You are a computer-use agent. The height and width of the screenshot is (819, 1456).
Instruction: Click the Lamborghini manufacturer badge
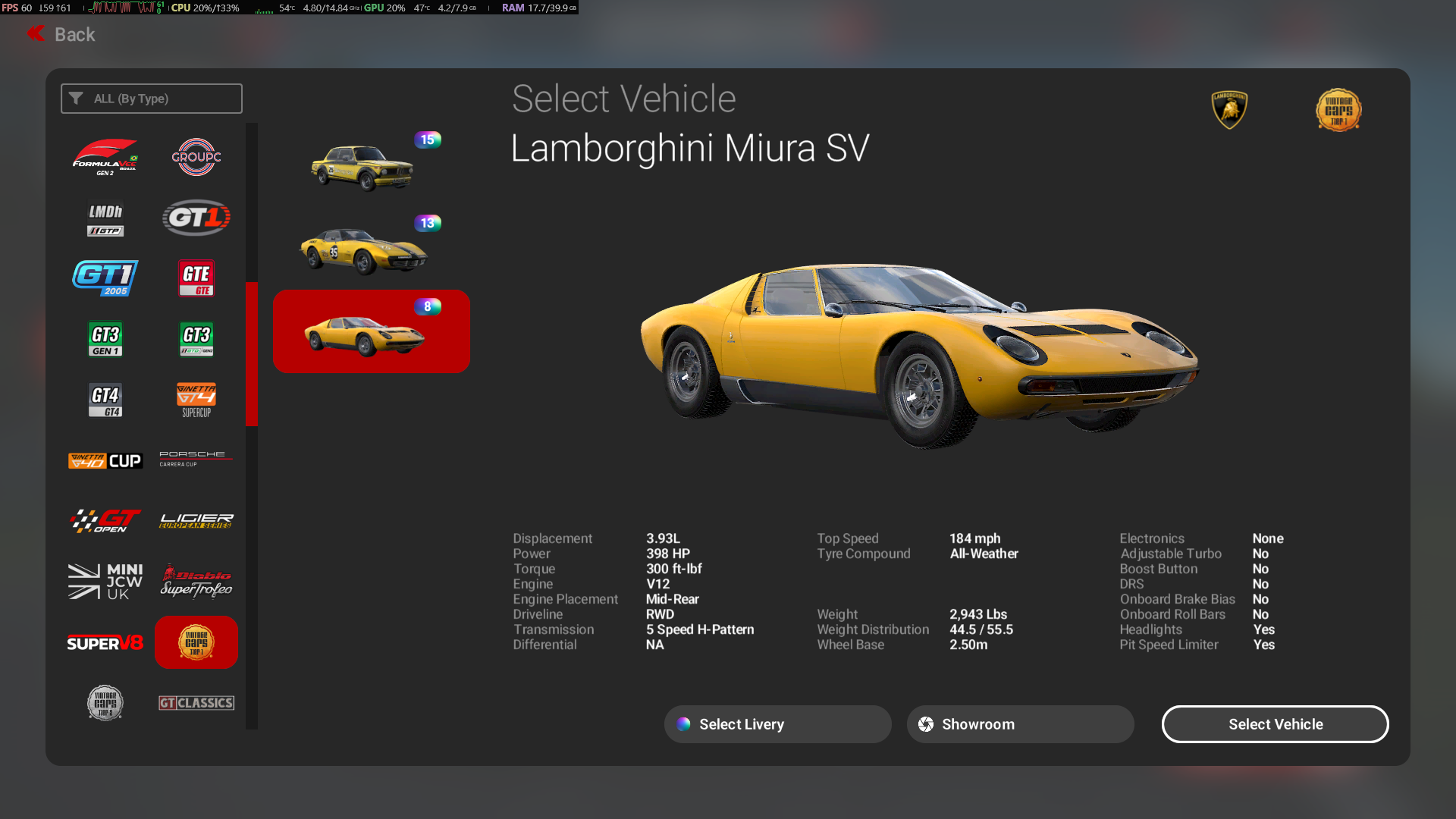(1229, 110)
